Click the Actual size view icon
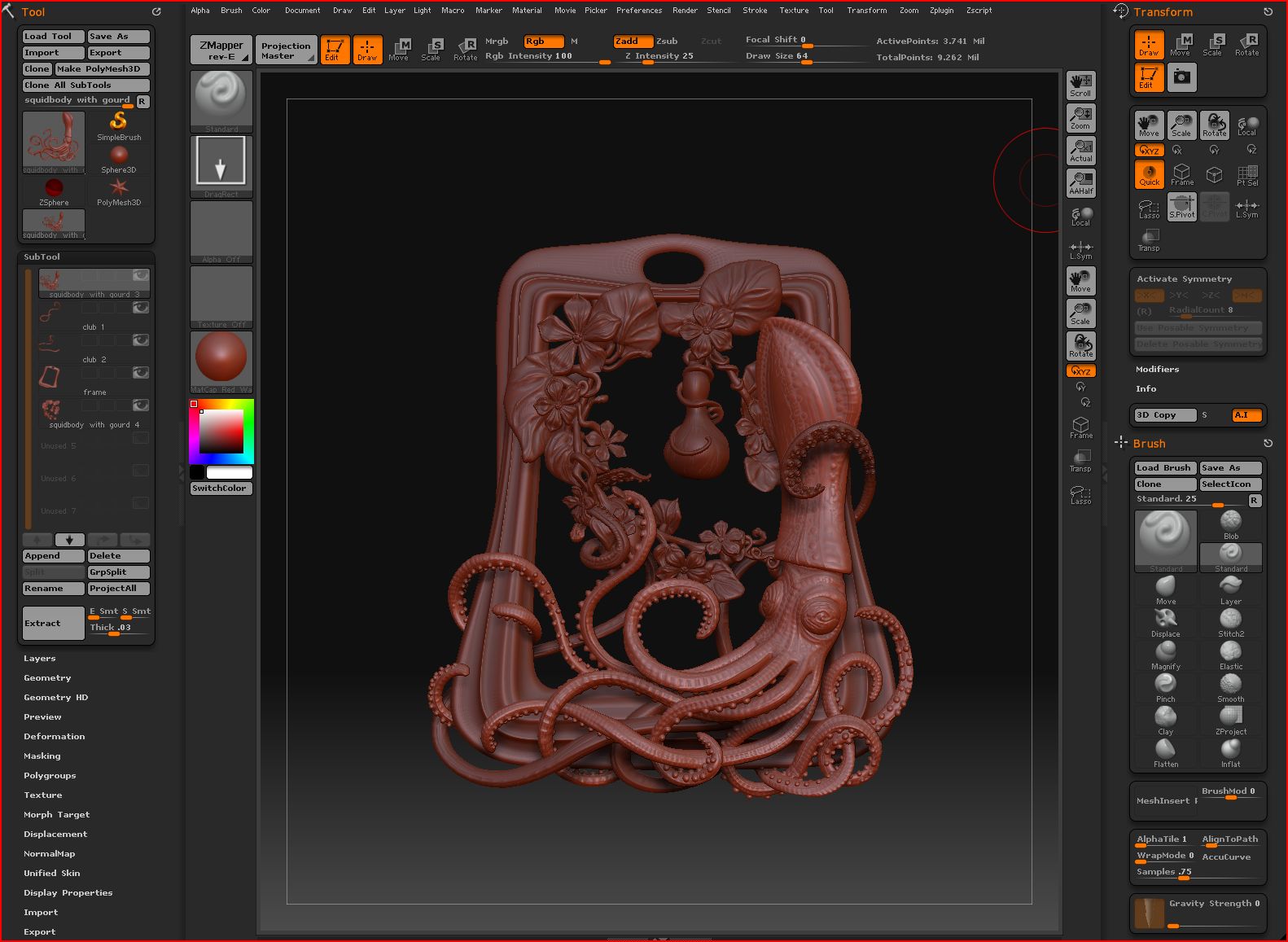This screenshot has width=1288, height=942. tap(1080, 151)
